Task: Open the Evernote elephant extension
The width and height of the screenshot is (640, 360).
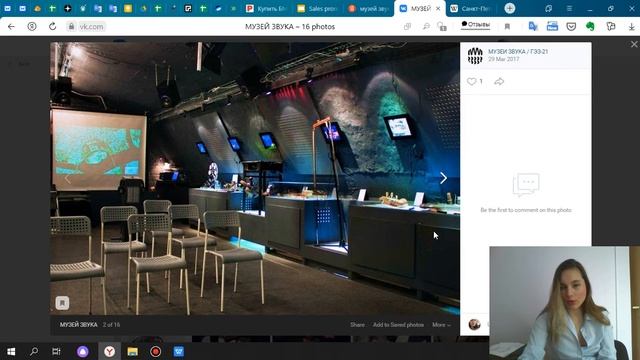Action: [590, 27]
